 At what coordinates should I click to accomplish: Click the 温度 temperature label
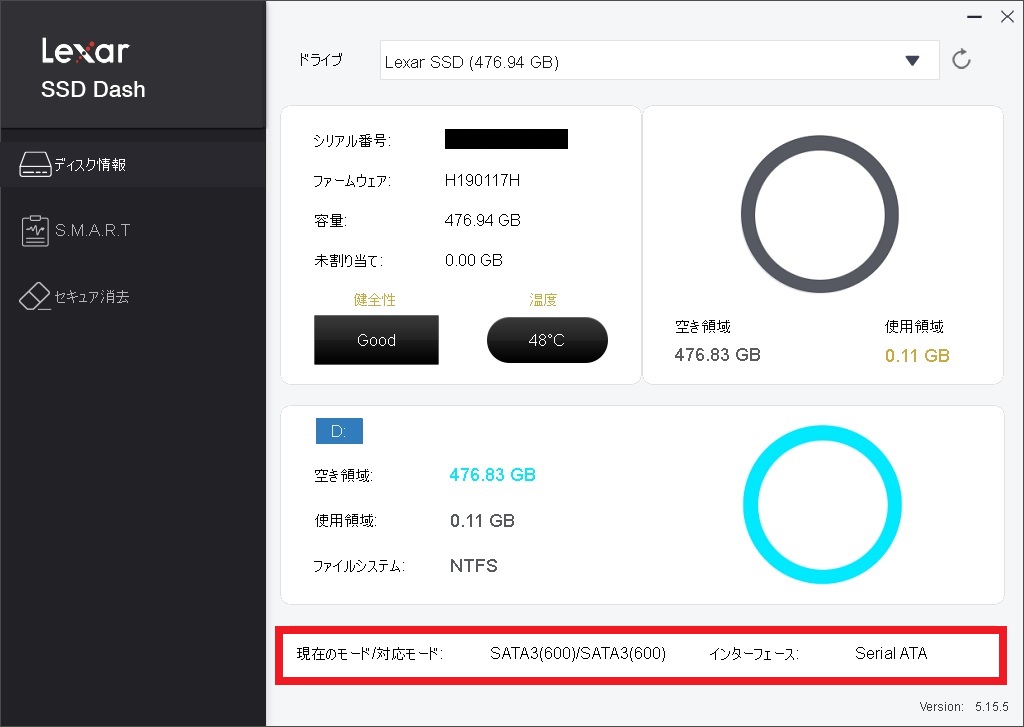point(543,300)
